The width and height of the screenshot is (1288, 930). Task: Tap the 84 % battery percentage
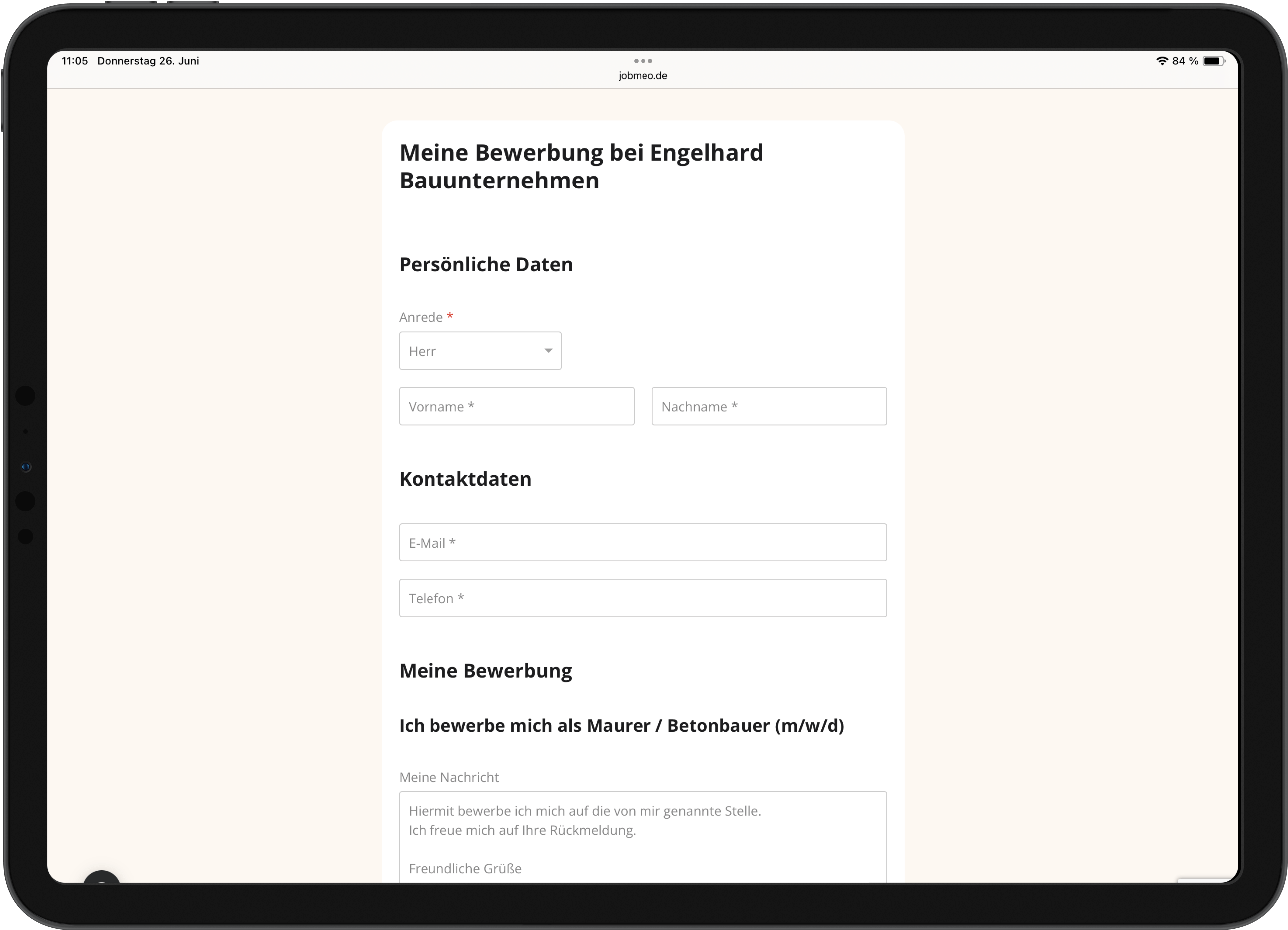(1185, 61)
